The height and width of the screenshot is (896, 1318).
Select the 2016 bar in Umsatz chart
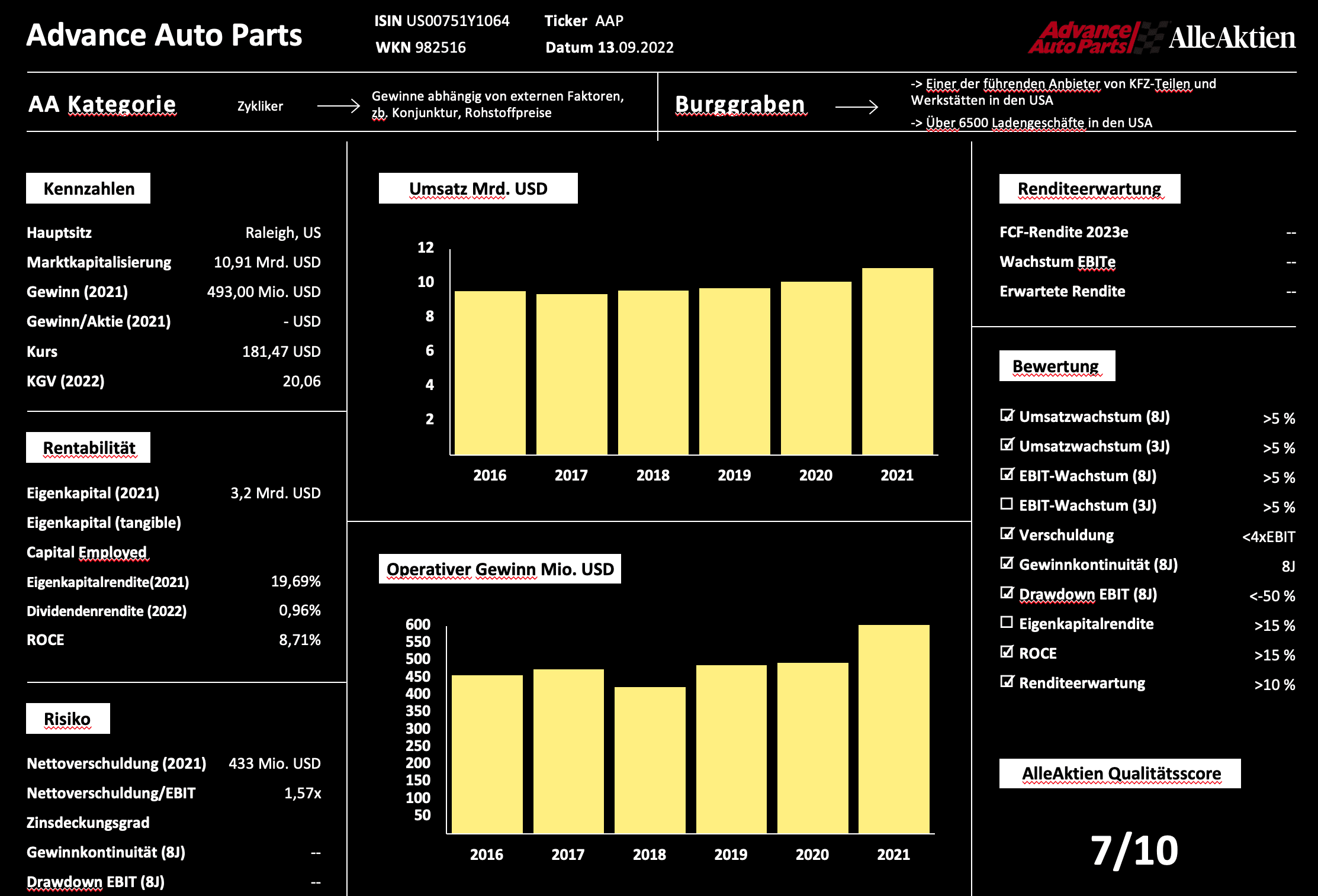[490, 373]
